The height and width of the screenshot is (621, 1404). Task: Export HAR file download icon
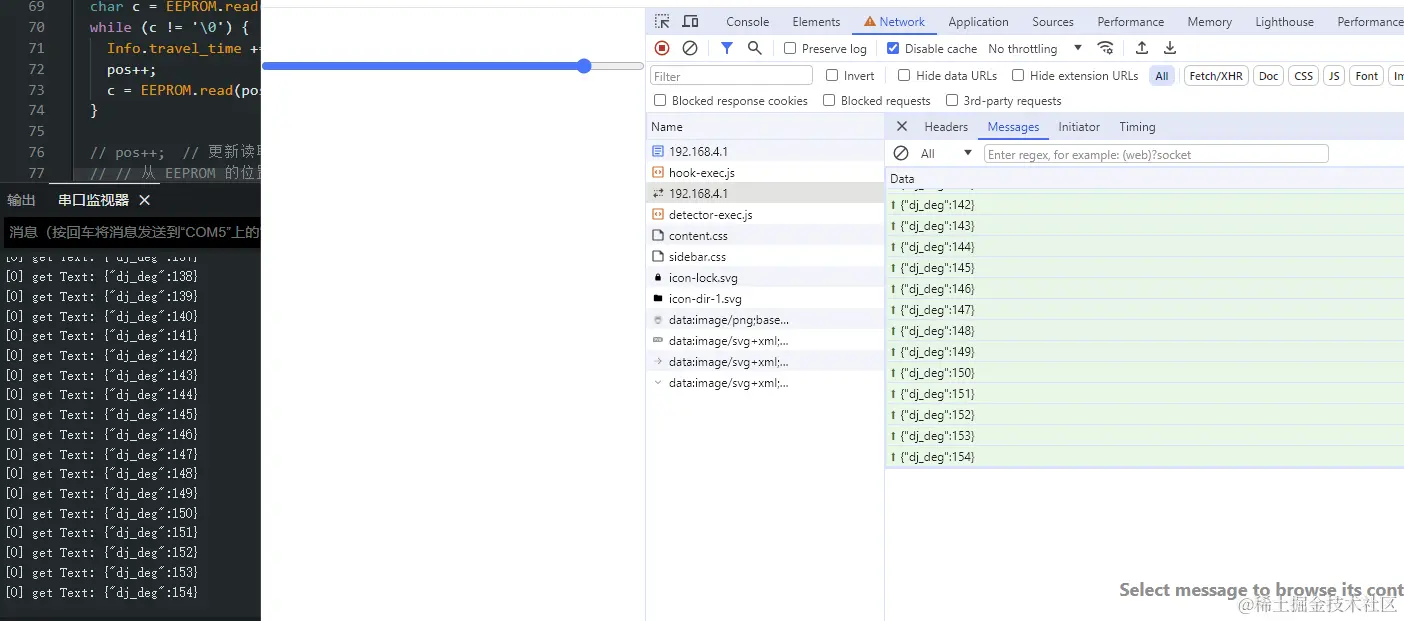(x=1170, y=48)
